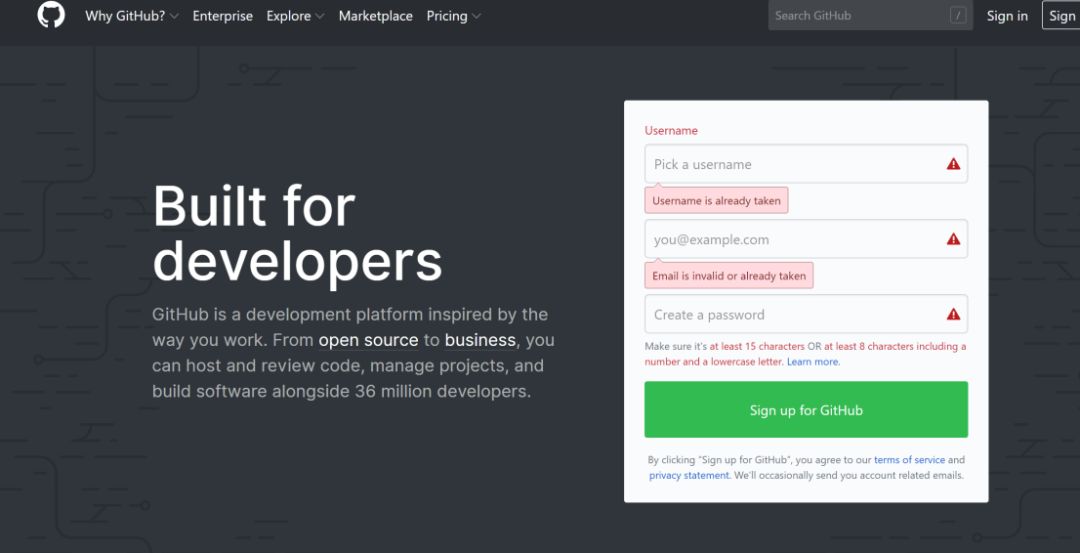
Task: Click the you@example.com email field
Action: (x=806, y=239)
